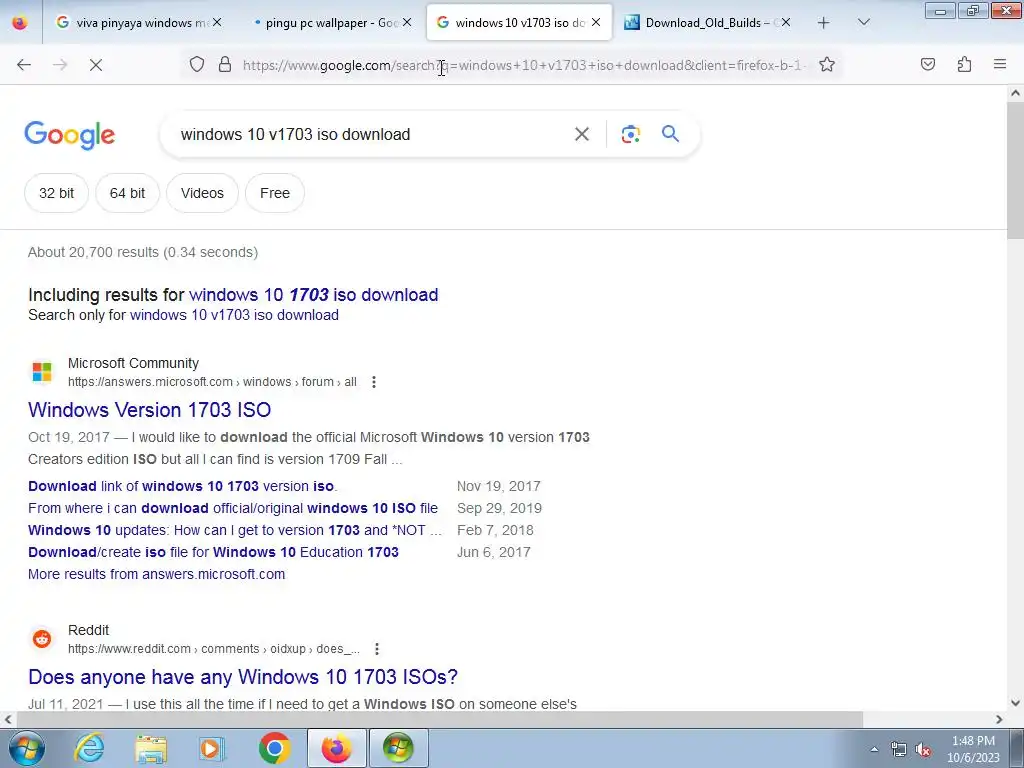The image size is (1024, 768).
Task: Filter results by 64 bit chip
Action: [x=127, y=193]
